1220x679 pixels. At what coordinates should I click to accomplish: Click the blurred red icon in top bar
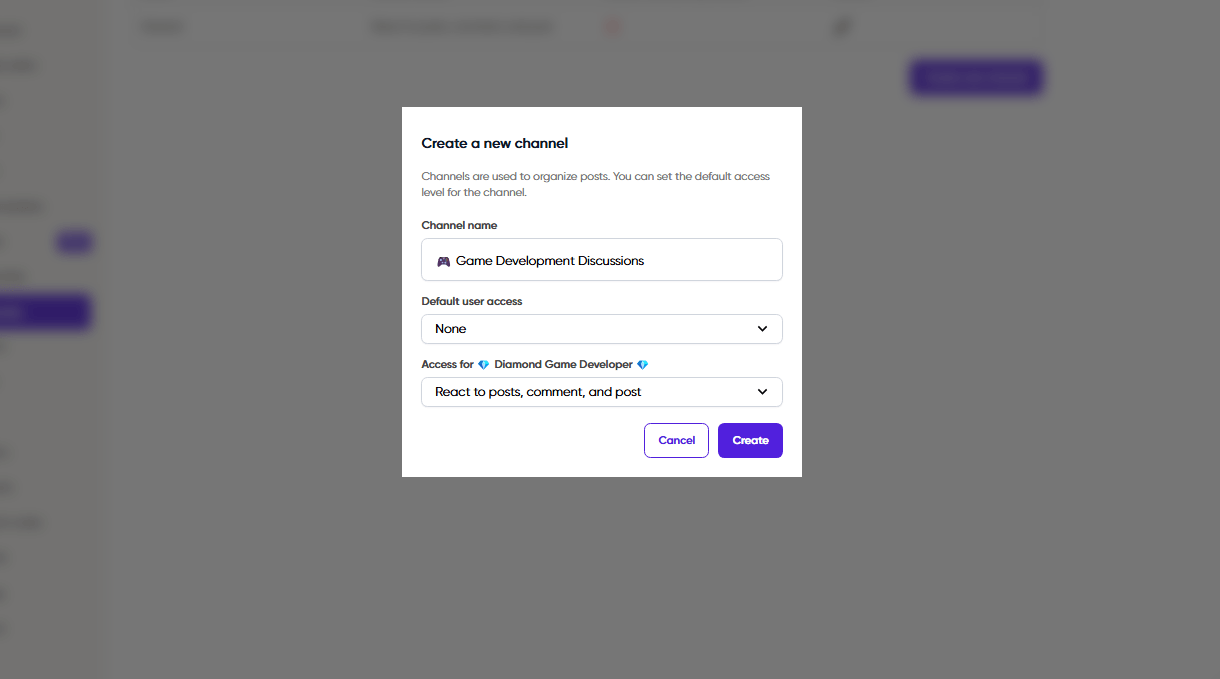[x=613, y=27]
